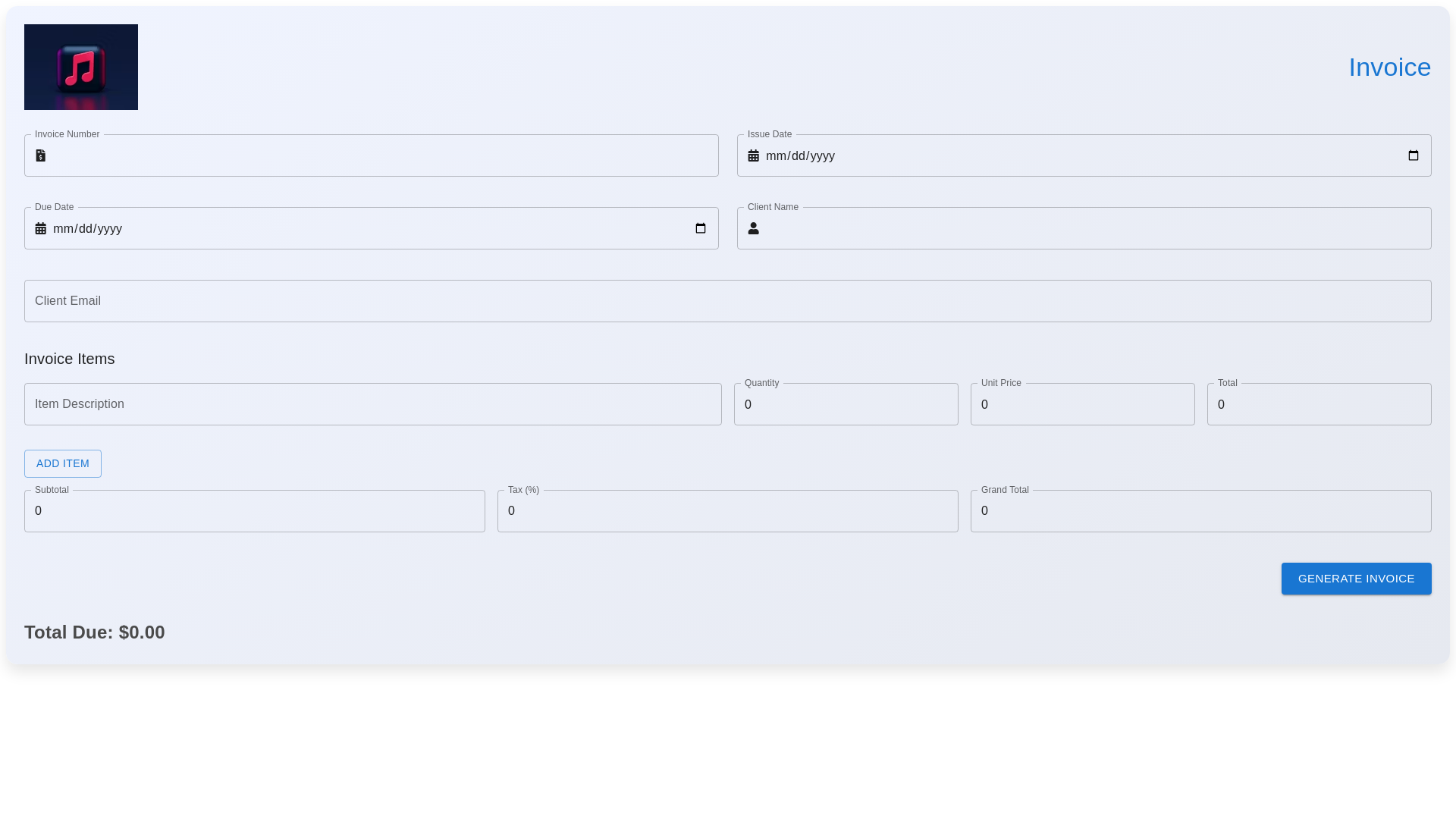Click the calendar icon in Issue Date field
The width and height of the screenshot is (1456, 819).
click(x=753, y=155)
